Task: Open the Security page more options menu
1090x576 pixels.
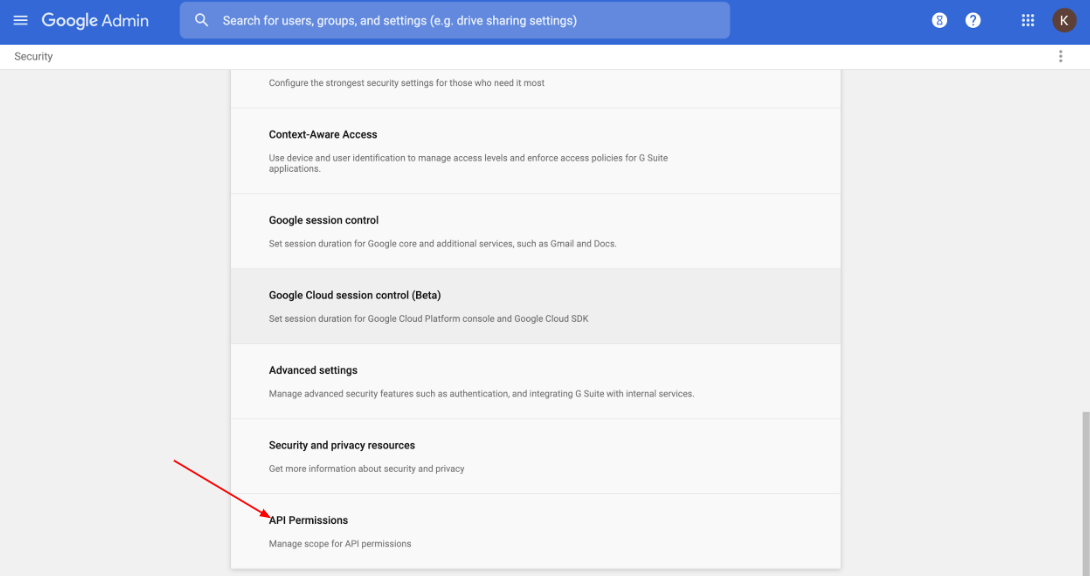Action: 1061,57
